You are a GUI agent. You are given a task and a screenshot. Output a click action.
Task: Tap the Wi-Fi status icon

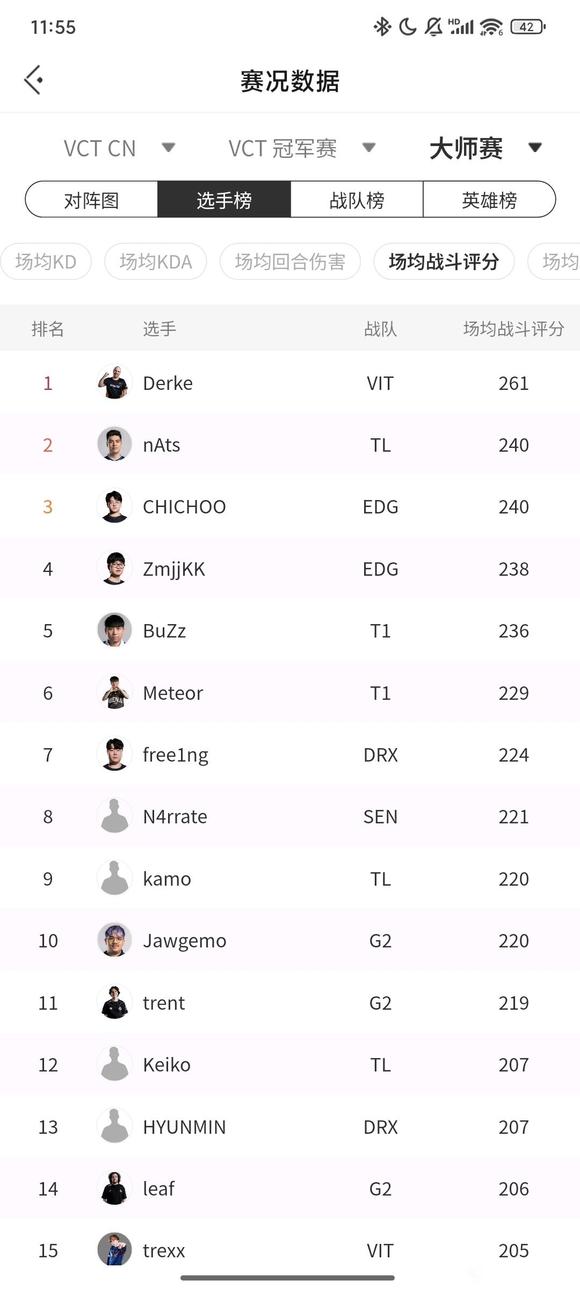click(x=491, y=27)
